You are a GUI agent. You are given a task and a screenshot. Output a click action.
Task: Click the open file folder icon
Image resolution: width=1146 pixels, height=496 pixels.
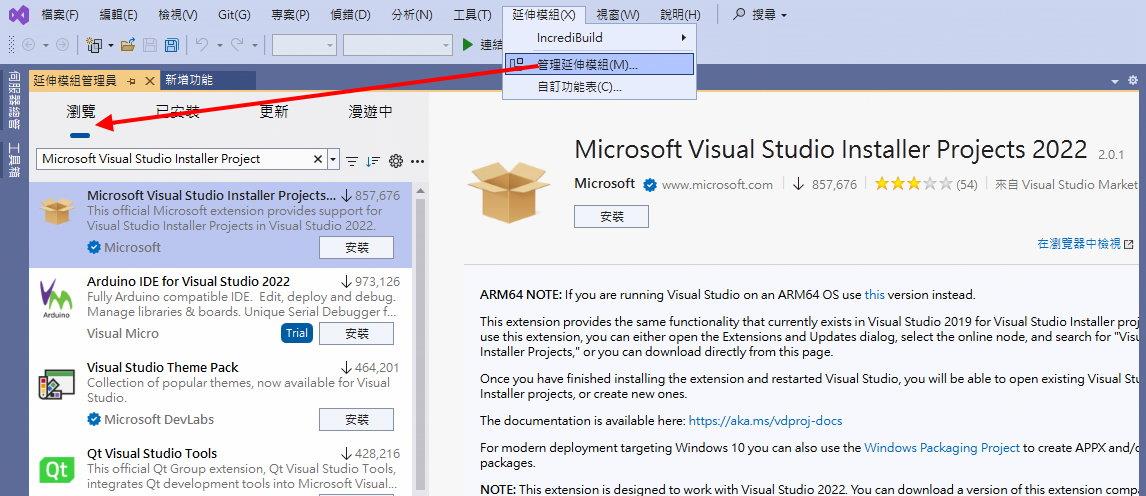[128, 45]
